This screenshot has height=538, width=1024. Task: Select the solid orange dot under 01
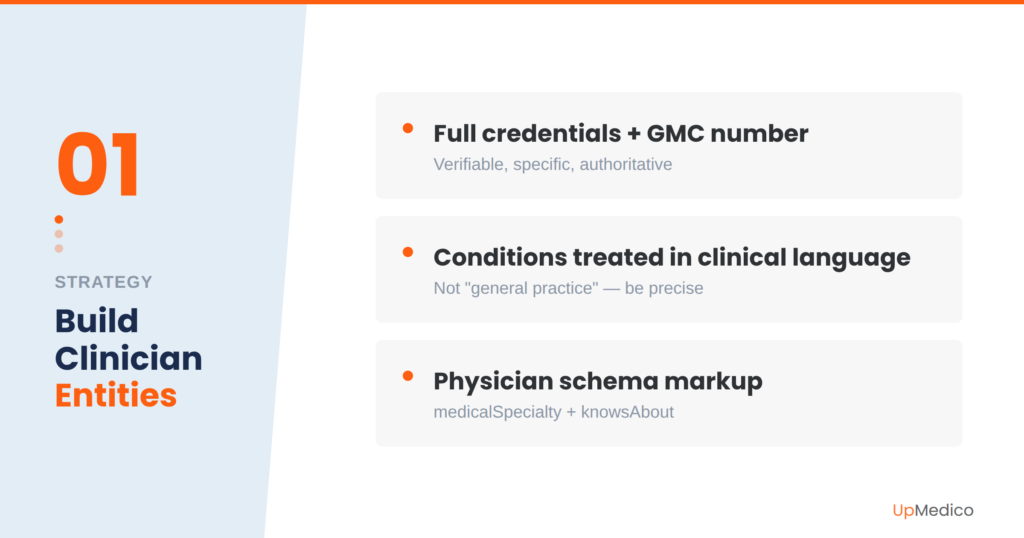point(59,219)
